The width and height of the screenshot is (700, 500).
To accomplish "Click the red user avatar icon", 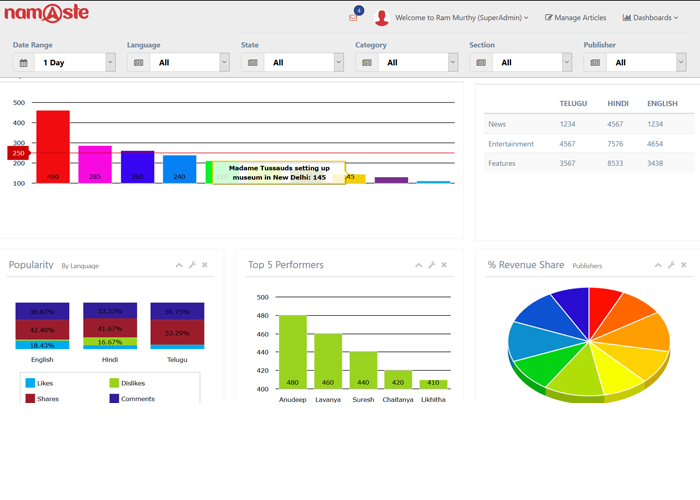I will click(381, 18).
